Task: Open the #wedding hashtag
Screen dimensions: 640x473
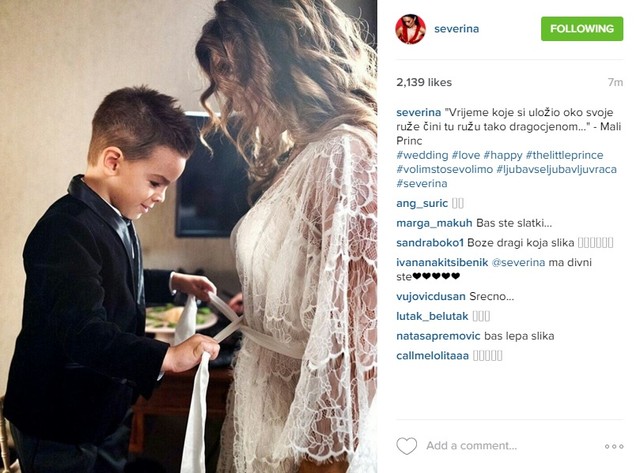Action: click(422, 155)
